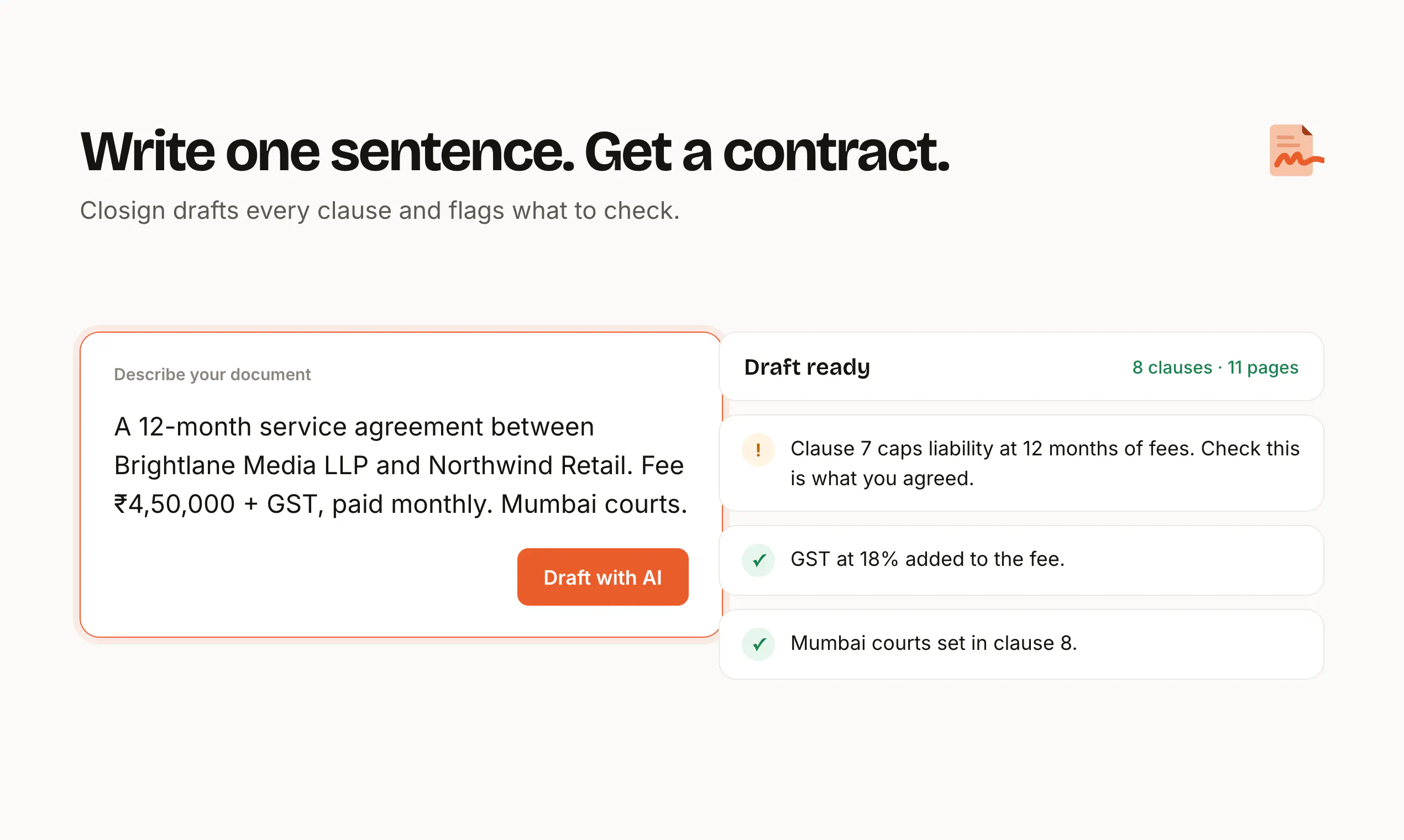Screen dimensions: 1404x840
Task: Place cursor at Brightlane Media LLP in description
Action: tap(241, 465)
